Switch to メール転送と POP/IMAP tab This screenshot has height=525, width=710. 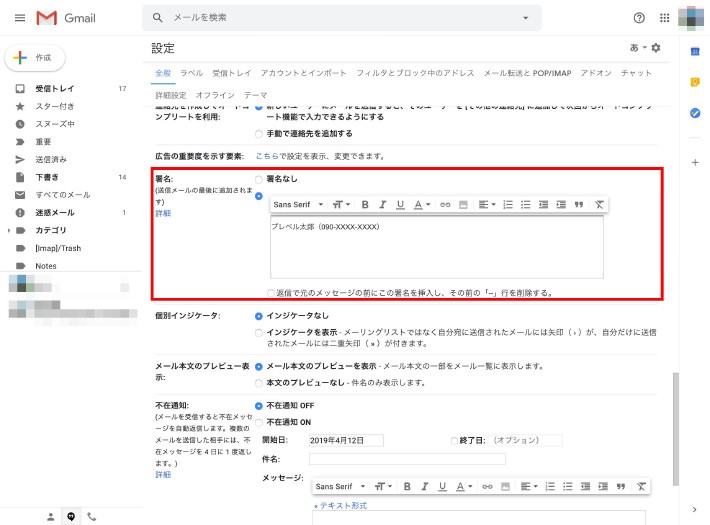pos(527,73)
